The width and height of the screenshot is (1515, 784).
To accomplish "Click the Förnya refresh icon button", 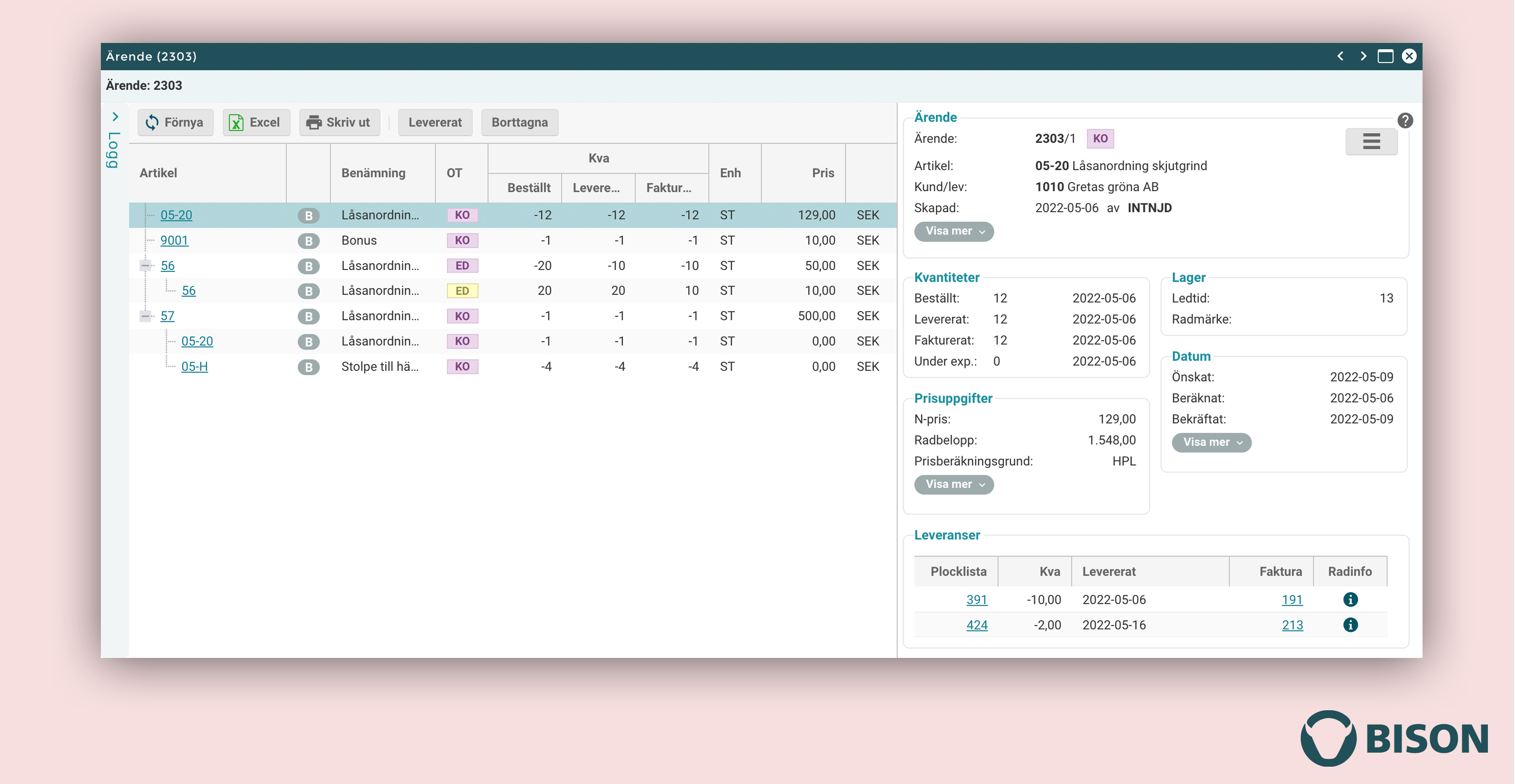I will point(152,122).
